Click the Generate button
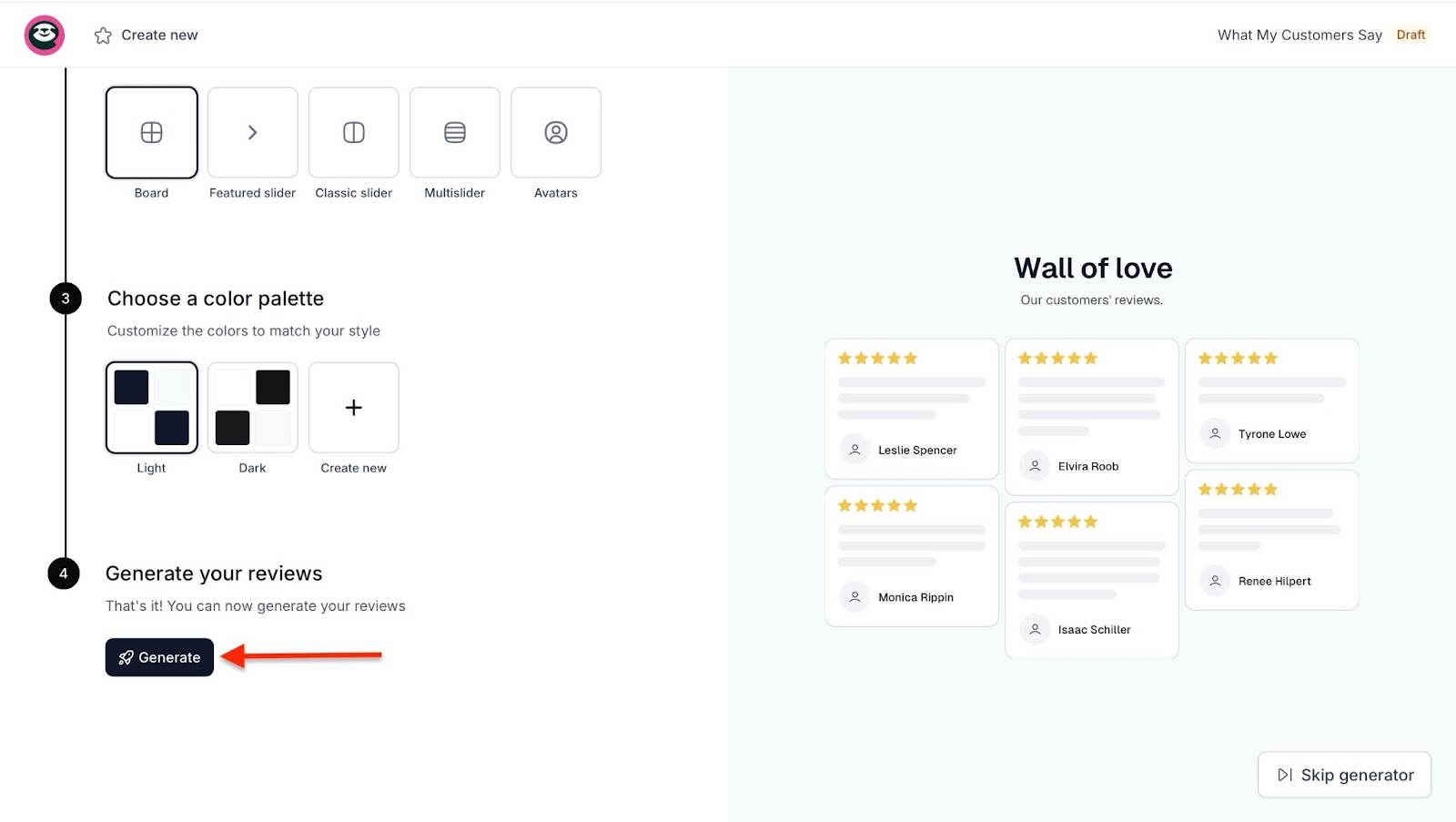Image resolution: width=1456 pixels, height=822 pixels. tap(159, 657)
